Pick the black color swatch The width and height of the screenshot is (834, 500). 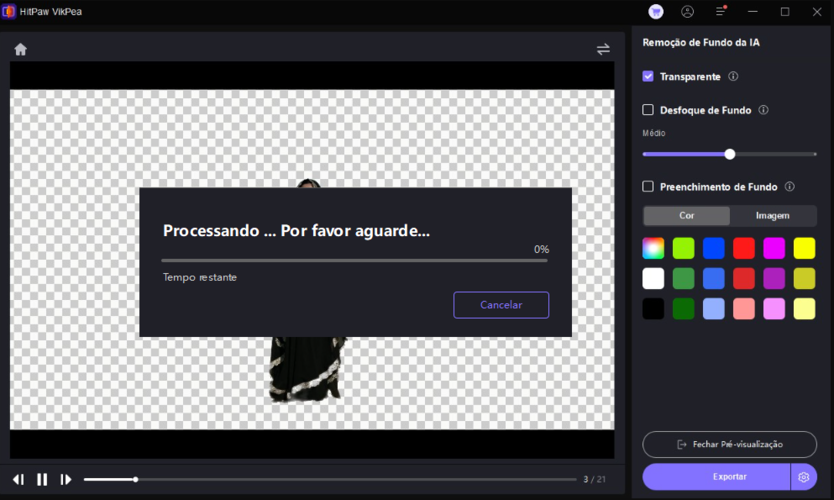653,309
